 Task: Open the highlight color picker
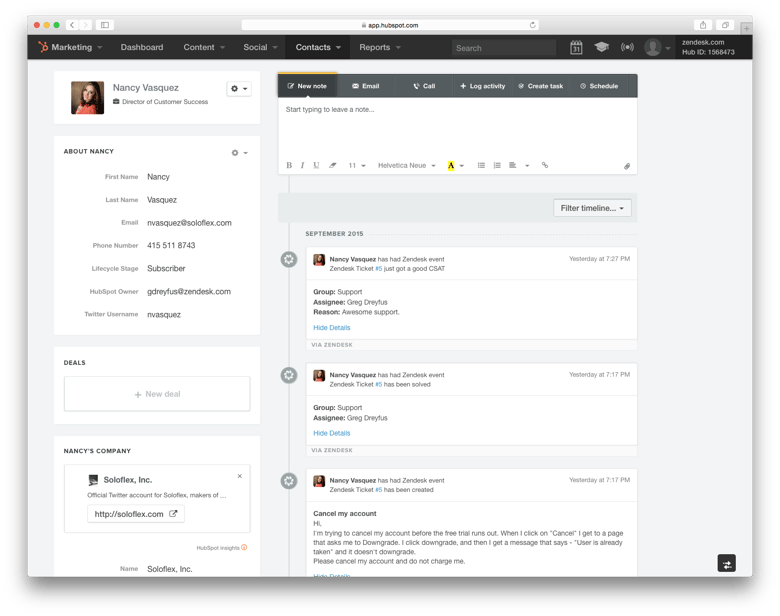(456, 165)
